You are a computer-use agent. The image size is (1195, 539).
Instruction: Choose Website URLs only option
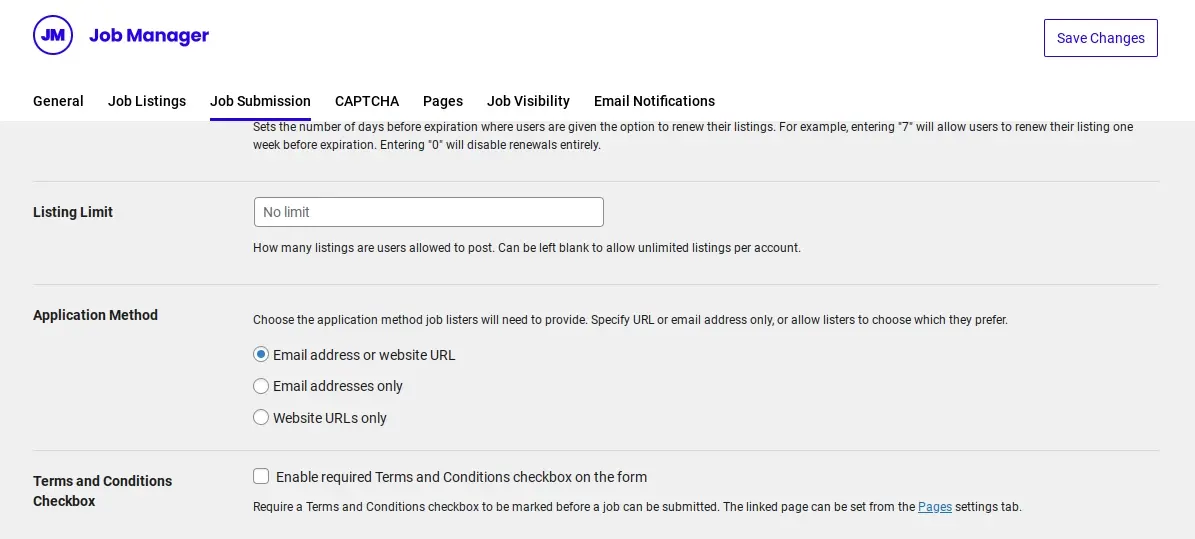[261, 418]
